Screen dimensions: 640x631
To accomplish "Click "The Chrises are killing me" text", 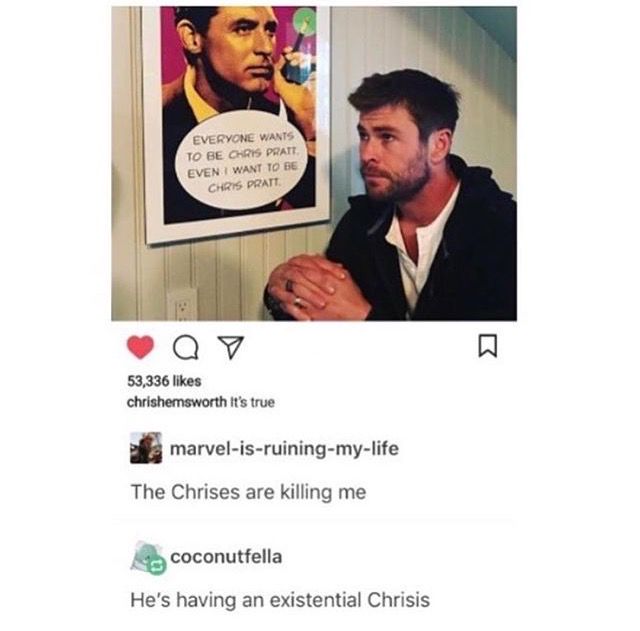I will point(248,492).
